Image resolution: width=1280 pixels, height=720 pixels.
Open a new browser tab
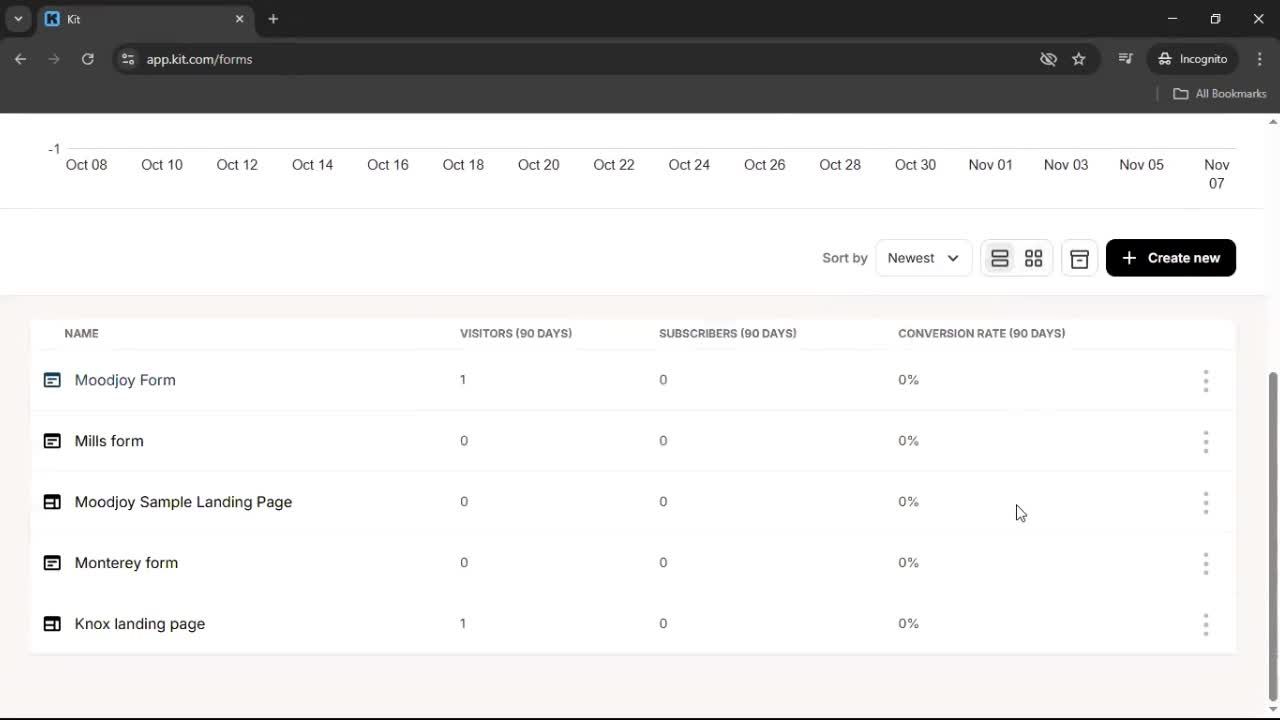[x=273, y=19]
